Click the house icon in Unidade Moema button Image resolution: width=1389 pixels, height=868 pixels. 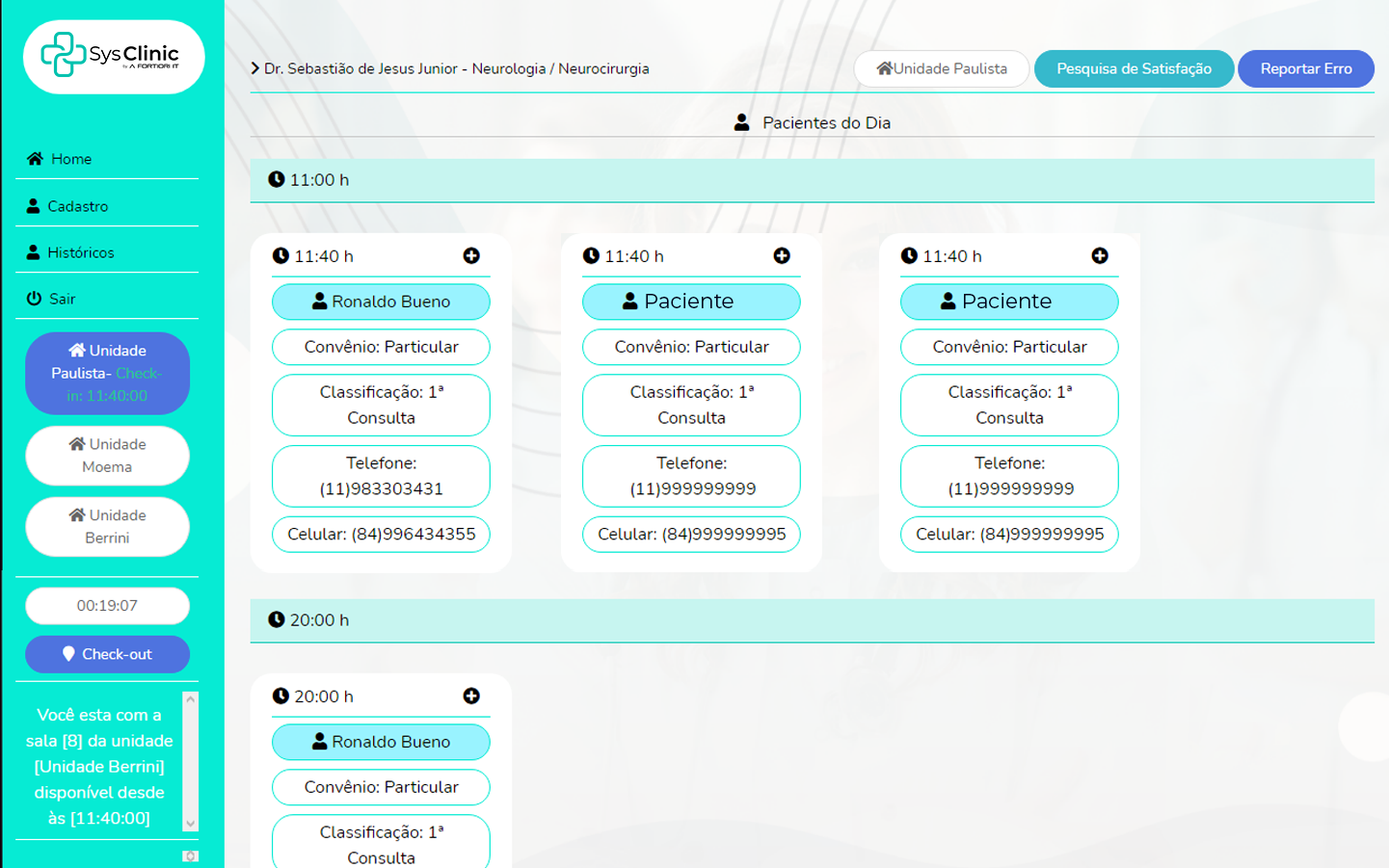point(77,444)
